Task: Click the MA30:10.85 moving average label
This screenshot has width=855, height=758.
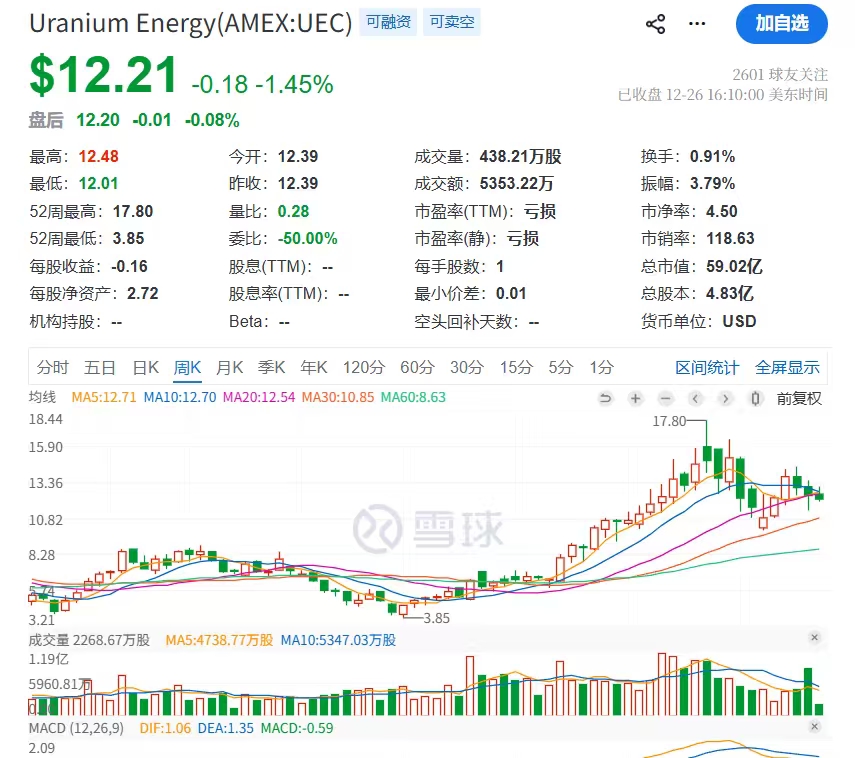Action: [338, 397]
